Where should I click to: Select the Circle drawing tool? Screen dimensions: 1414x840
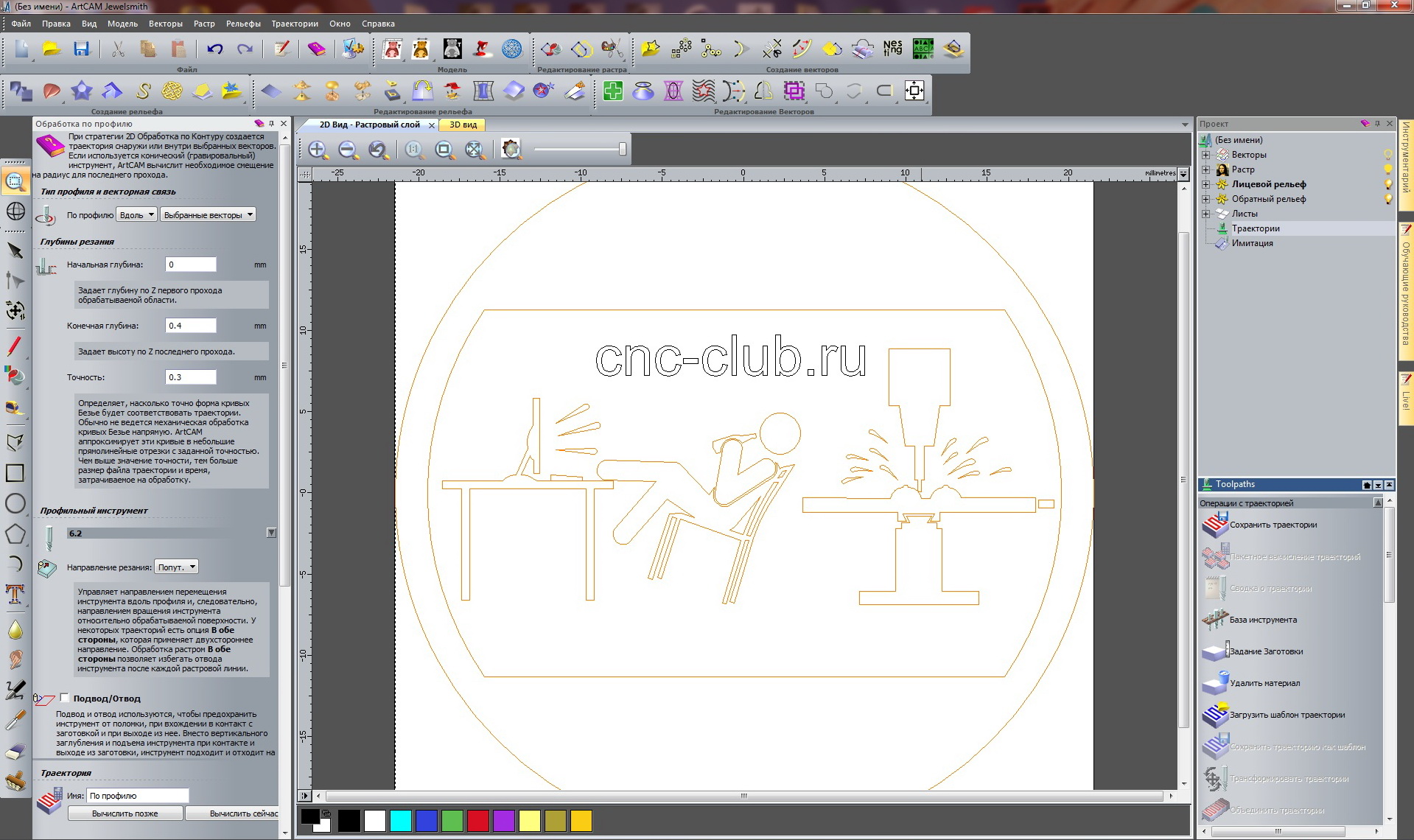click(x=15, y=504)
